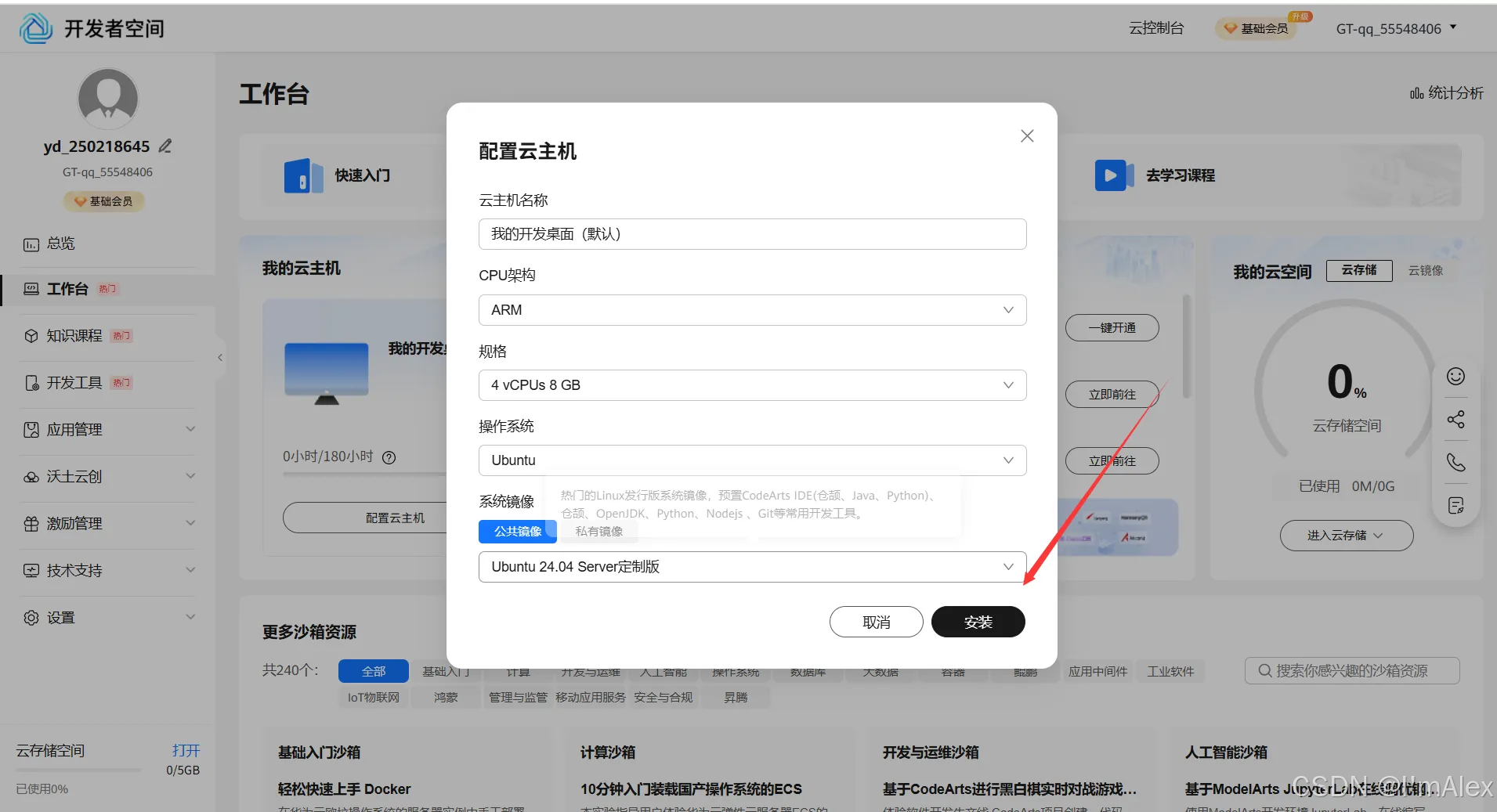Viewport: 1497px width, 812px height.
Task: Click the share icon in floating sidebar
Action: [x=1456, y=420]
